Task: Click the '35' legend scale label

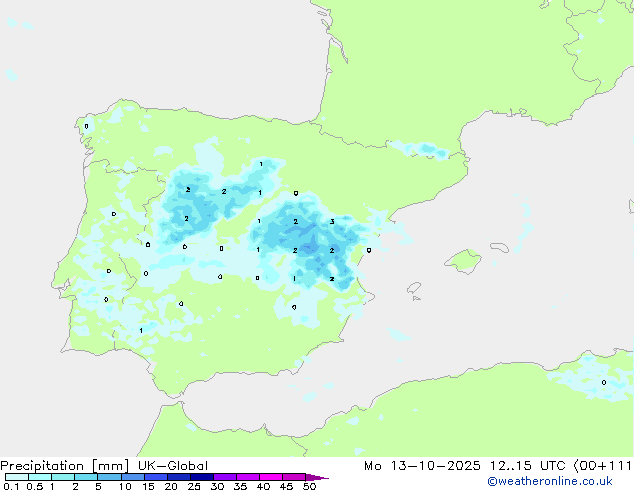Action: tap(240, 486)
